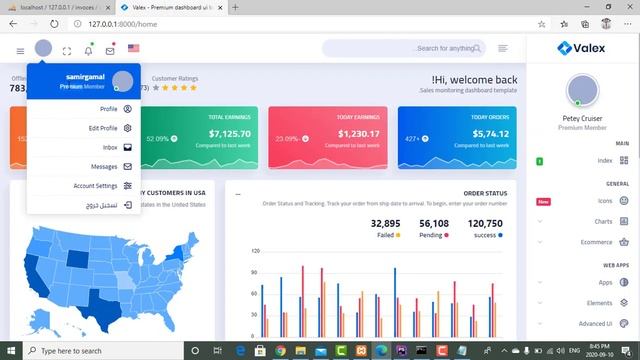
Task: Click the Pending legend red dot
Action: tap(447, 235)
